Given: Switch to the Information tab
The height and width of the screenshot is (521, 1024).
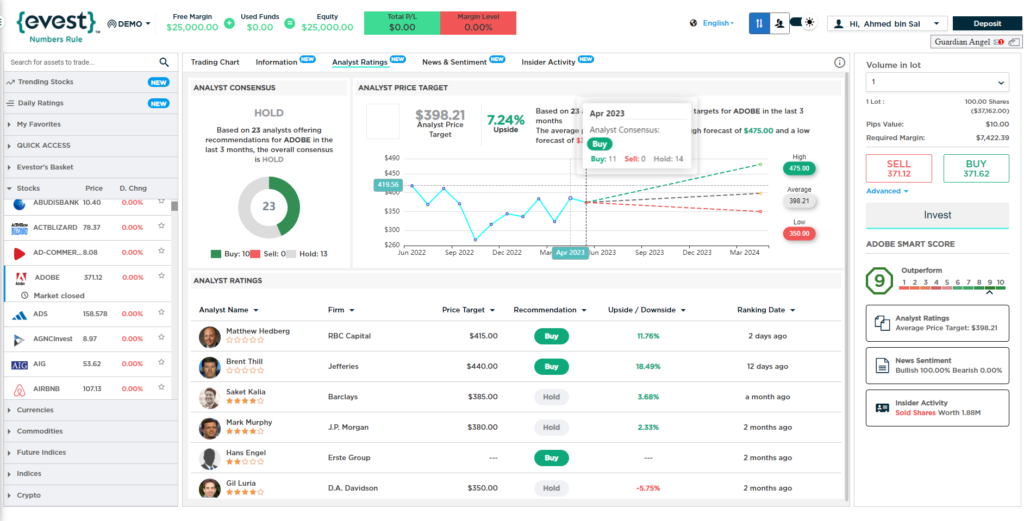Looking at the screenshot, I should tap(276, 63).
